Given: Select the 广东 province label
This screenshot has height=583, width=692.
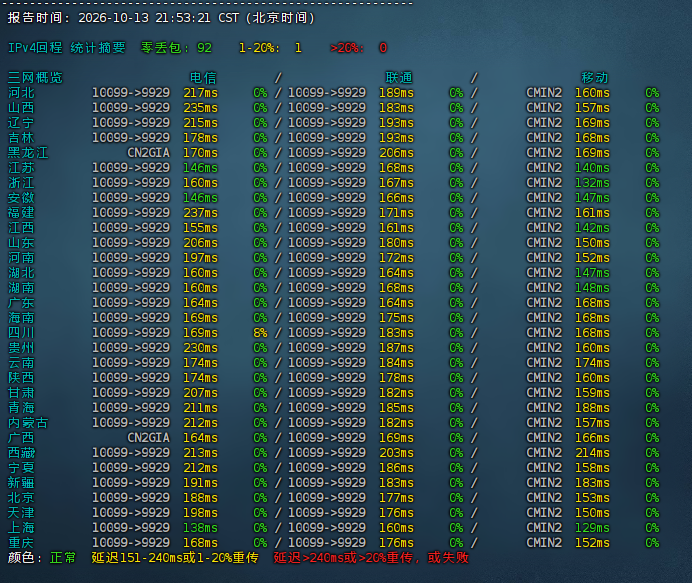Looking at the screenshot, I should [21, 303].
